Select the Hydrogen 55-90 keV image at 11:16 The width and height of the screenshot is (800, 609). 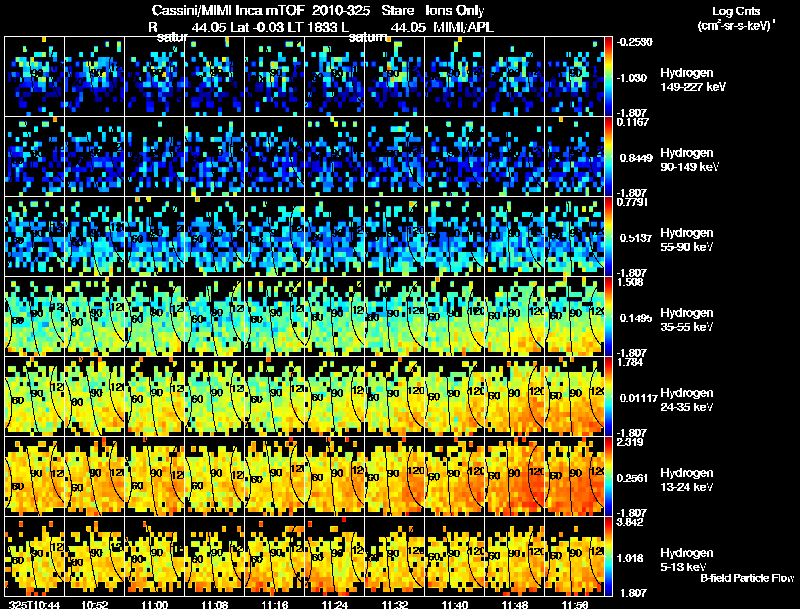pos(274,236)
